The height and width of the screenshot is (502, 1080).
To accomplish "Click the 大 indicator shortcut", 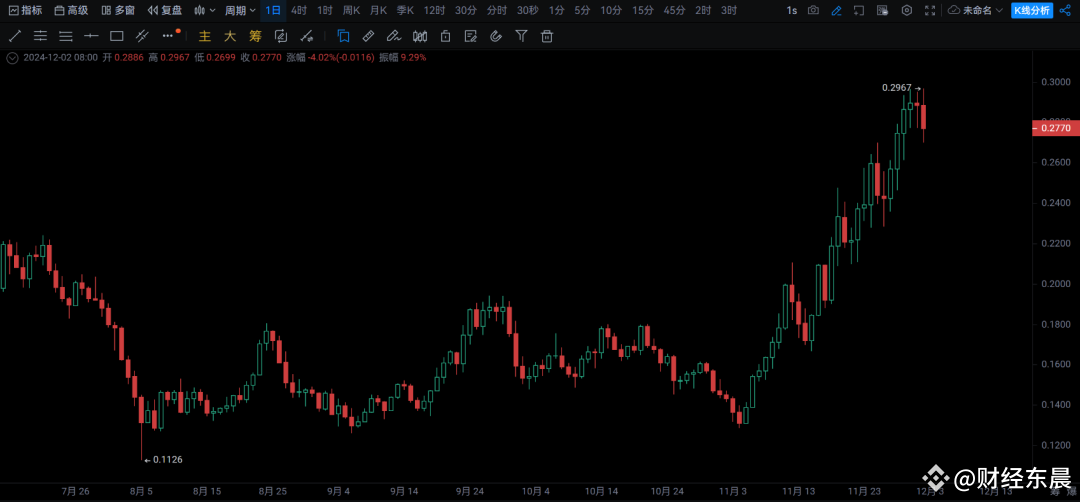I will [230, 36].
